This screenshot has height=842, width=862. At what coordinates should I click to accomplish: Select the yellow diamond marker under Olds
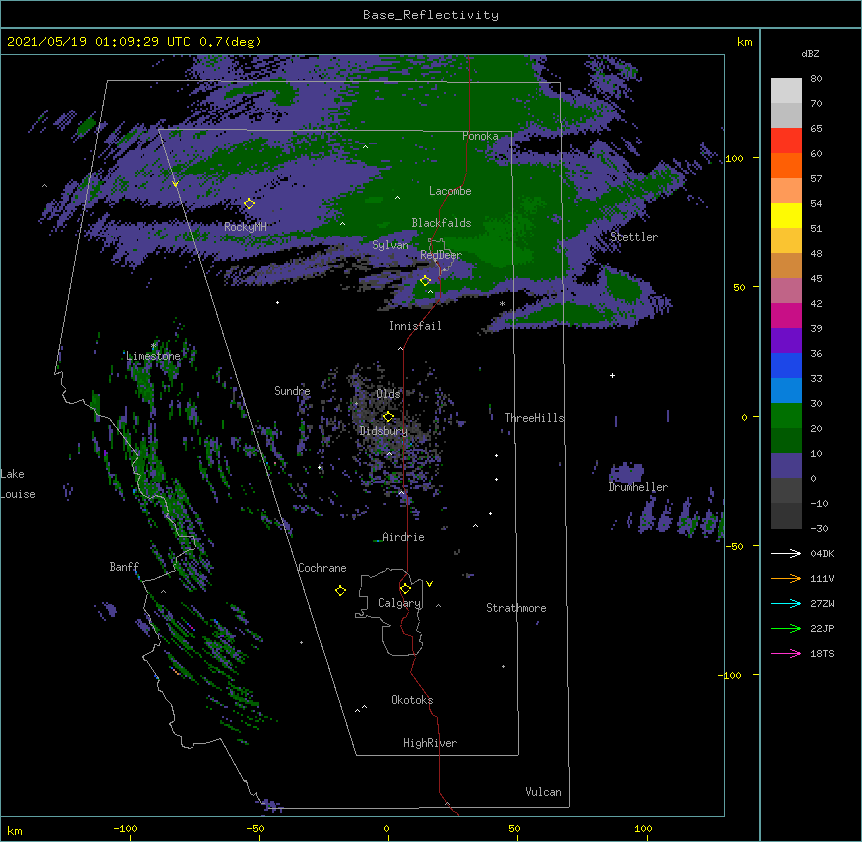coord(388,416)
